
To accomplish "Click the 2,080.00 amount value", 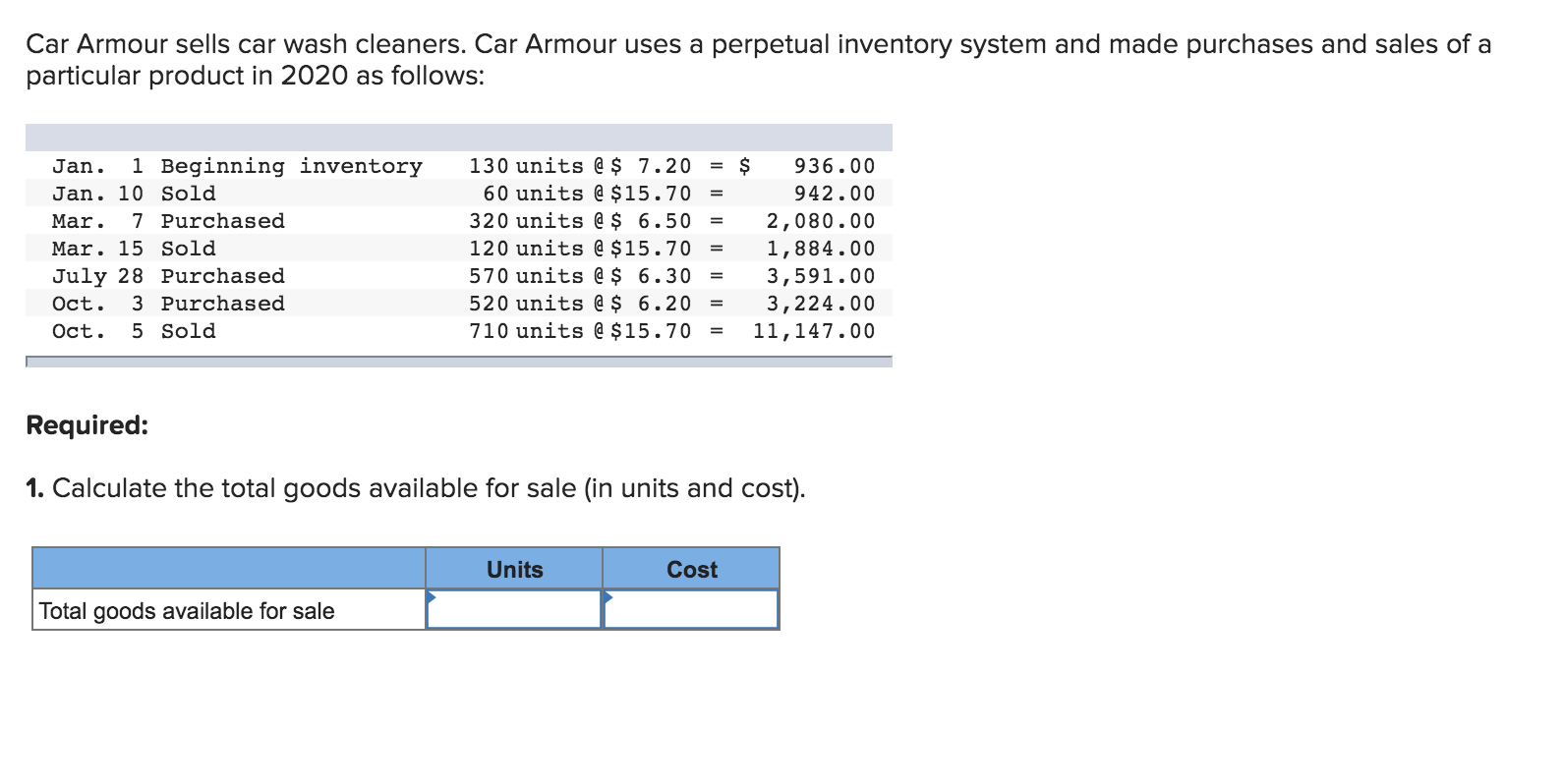I will pyautogui.click(x=820, y=221).
